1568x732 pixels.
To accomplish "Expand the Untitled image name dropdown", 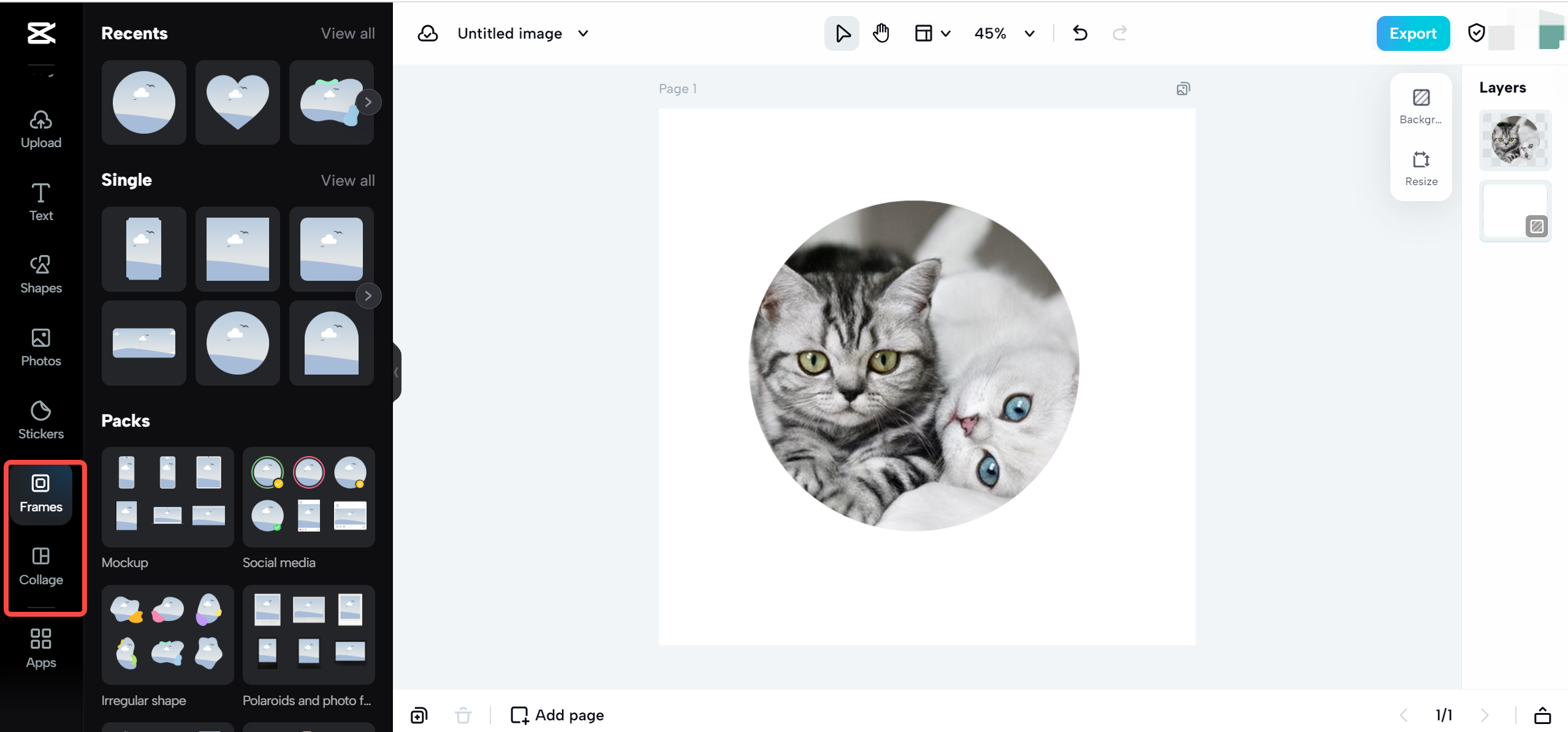I will 584,33.
